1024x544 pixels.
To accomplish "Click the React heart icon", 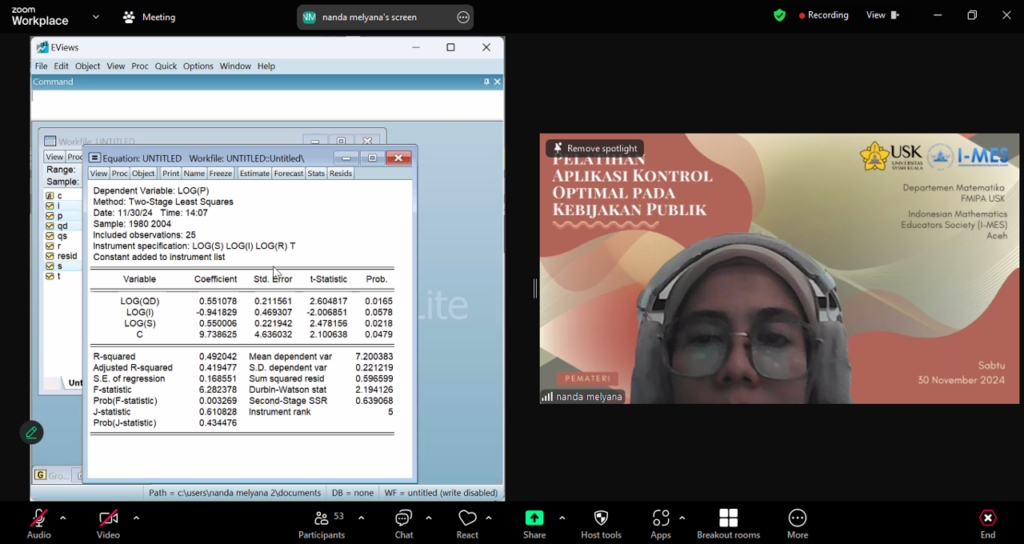I will 467,518.
